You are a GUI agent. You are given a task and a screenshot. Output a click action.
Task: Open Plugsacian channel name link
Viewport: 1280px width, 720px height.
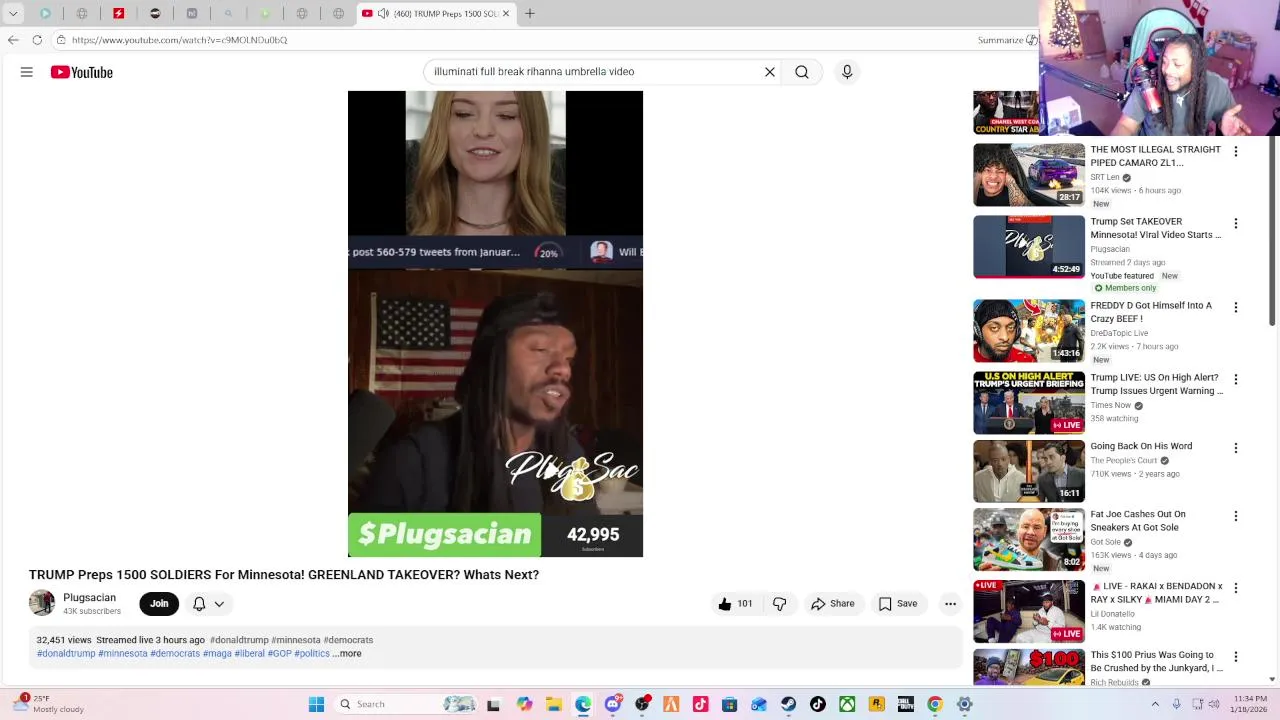click(x=89, y=597)
